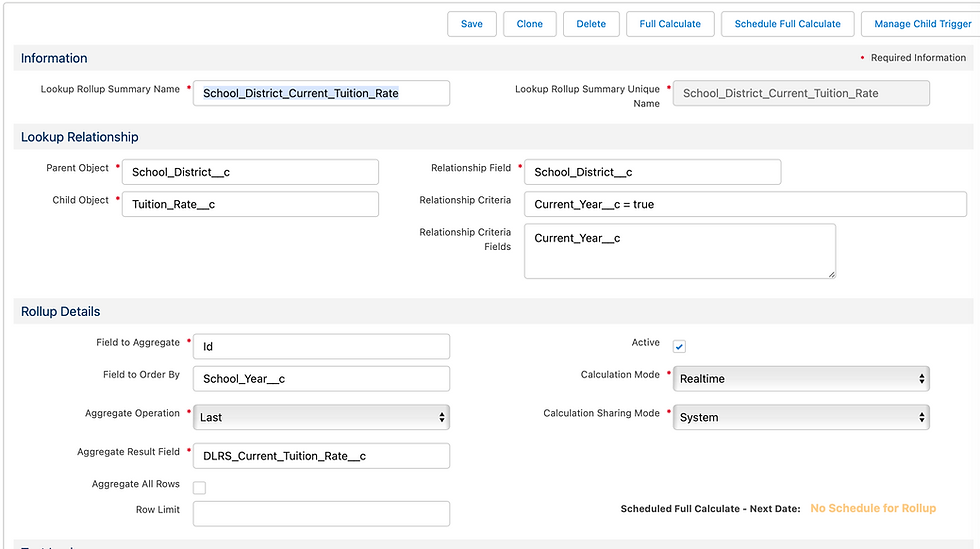Click the Delete button
The image size is (980, 549).
click(x=591, y=24)
